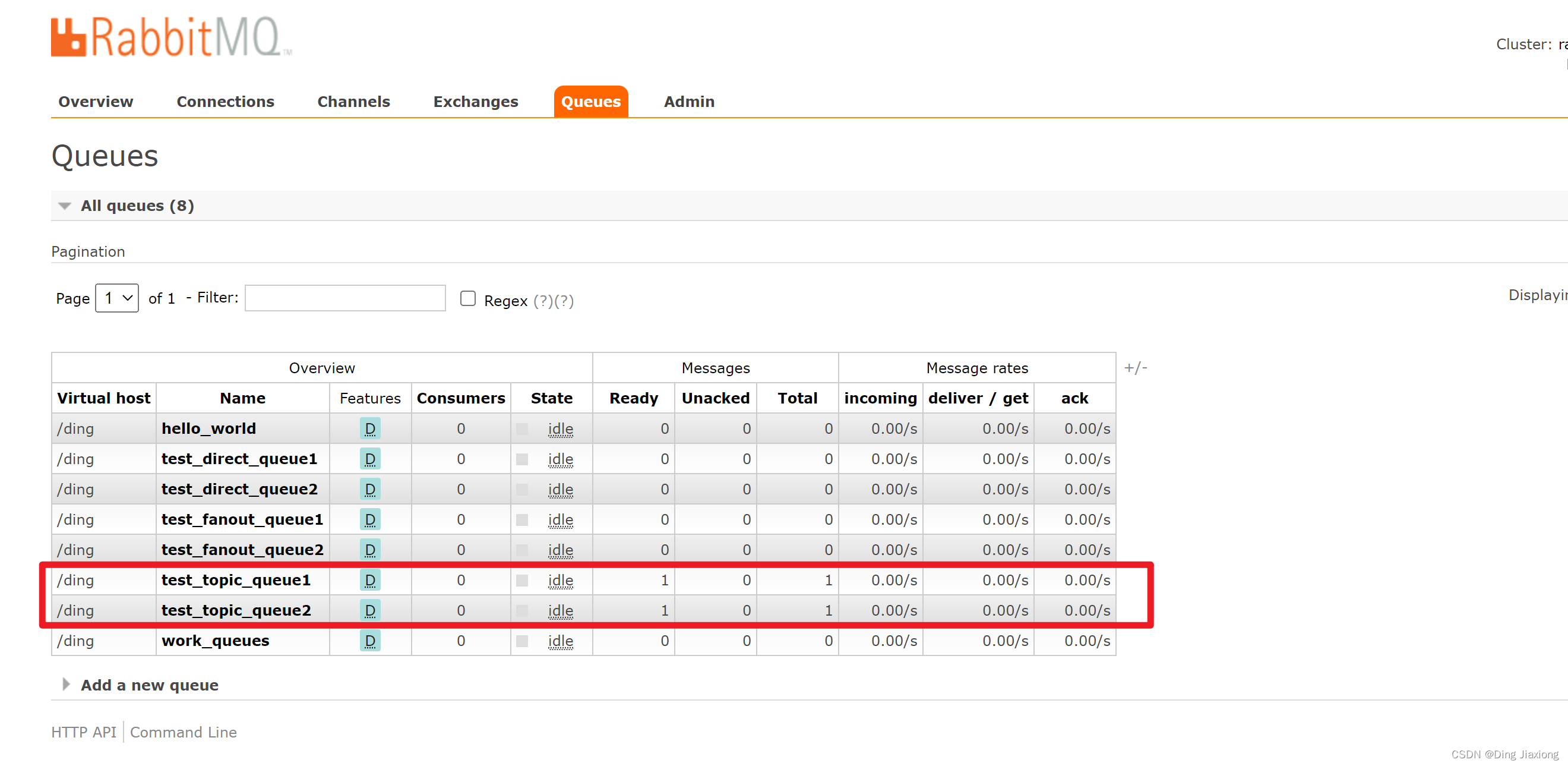Click the D feature badge for hello_world

coord(370,428)
